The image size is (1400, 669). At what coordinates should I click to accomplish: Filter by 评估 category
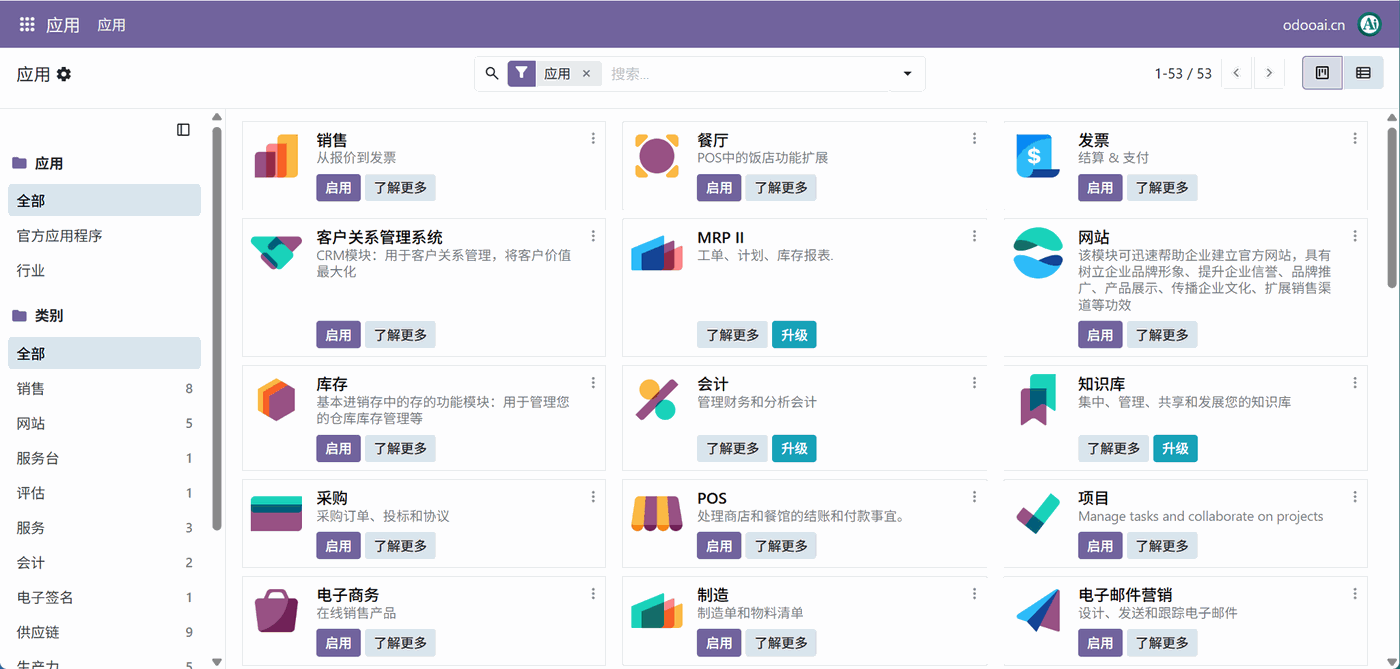104,493
